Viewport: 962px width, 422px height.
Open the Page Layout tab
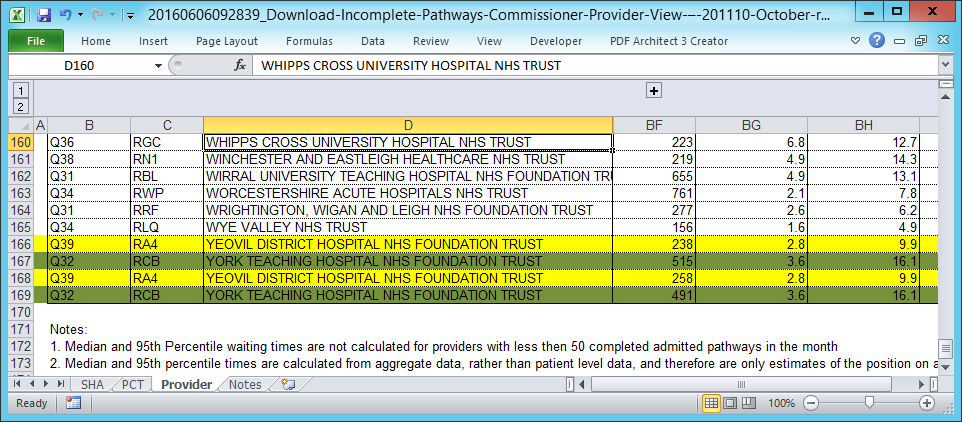pos(227,41)
